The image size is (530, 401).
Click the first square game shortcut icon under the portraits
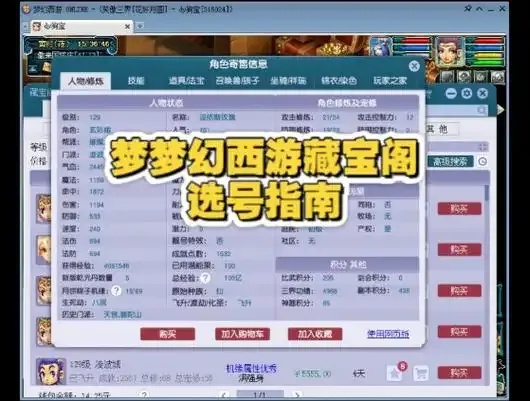pos(447,76)
